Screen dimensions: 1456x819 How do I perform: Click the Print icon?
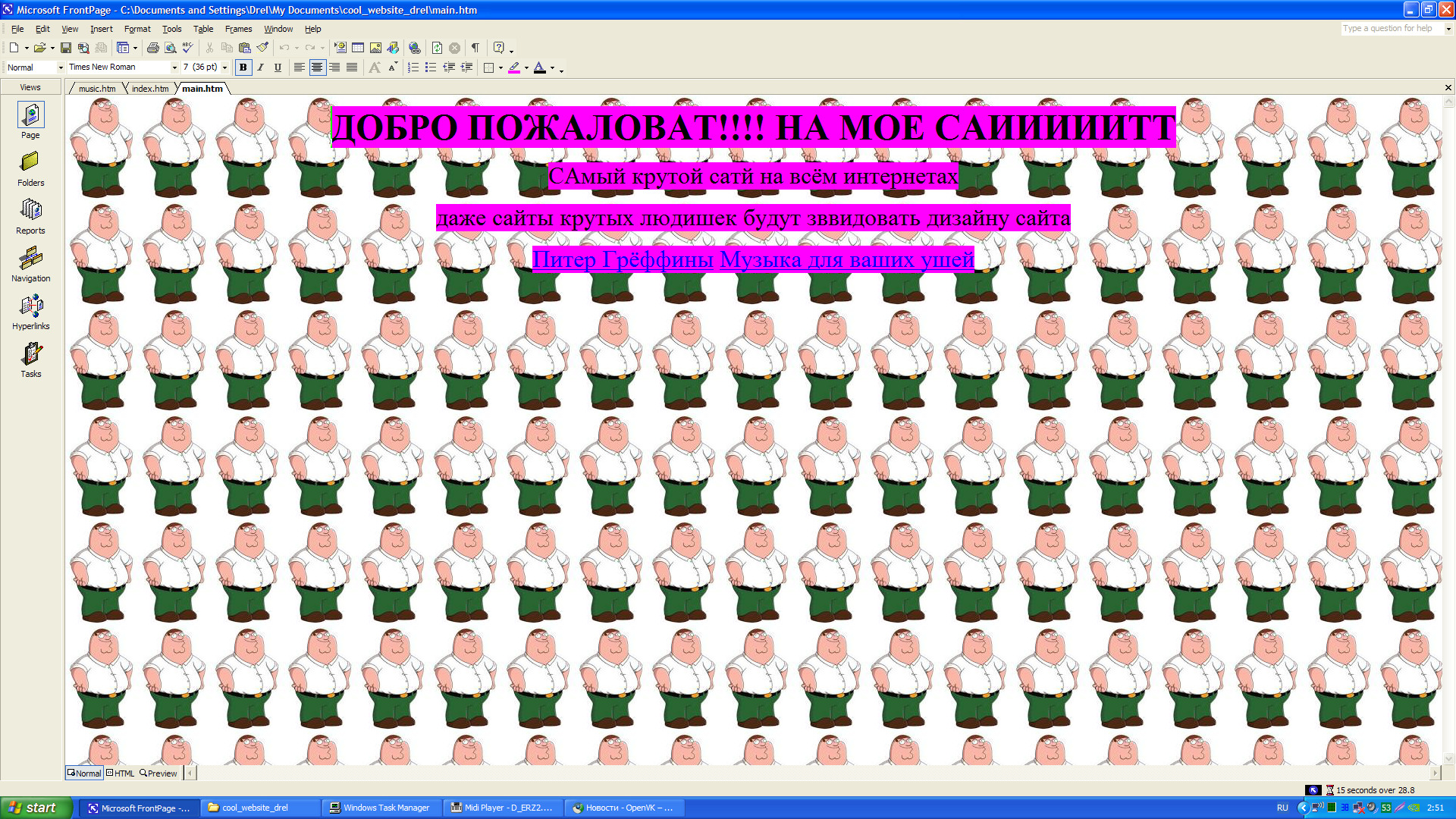coord(152,48)
